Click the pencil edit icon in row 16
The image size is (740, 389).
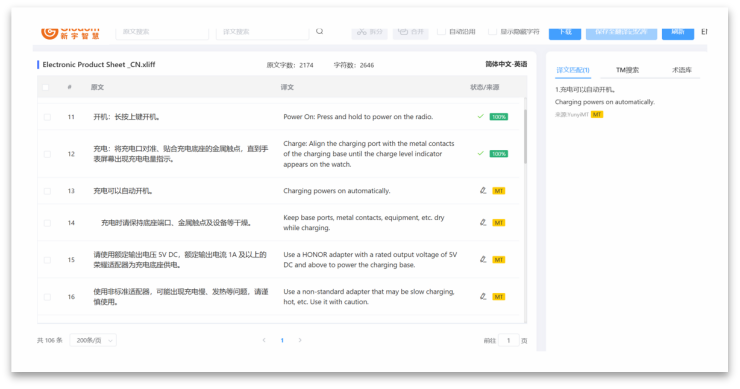pos(483,296)
